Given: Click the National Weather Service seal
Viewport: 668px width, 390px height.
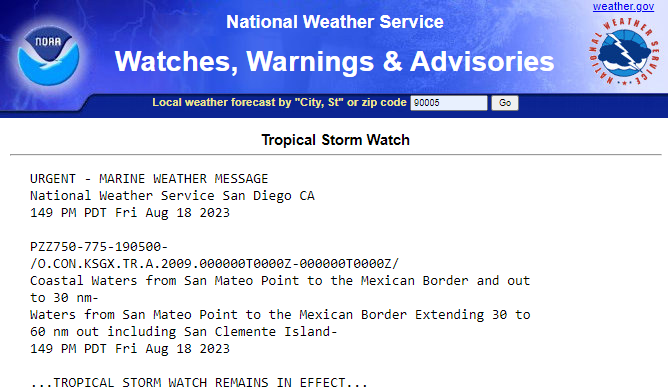Looking at the screenshot, I should click(x=624, y=52).
